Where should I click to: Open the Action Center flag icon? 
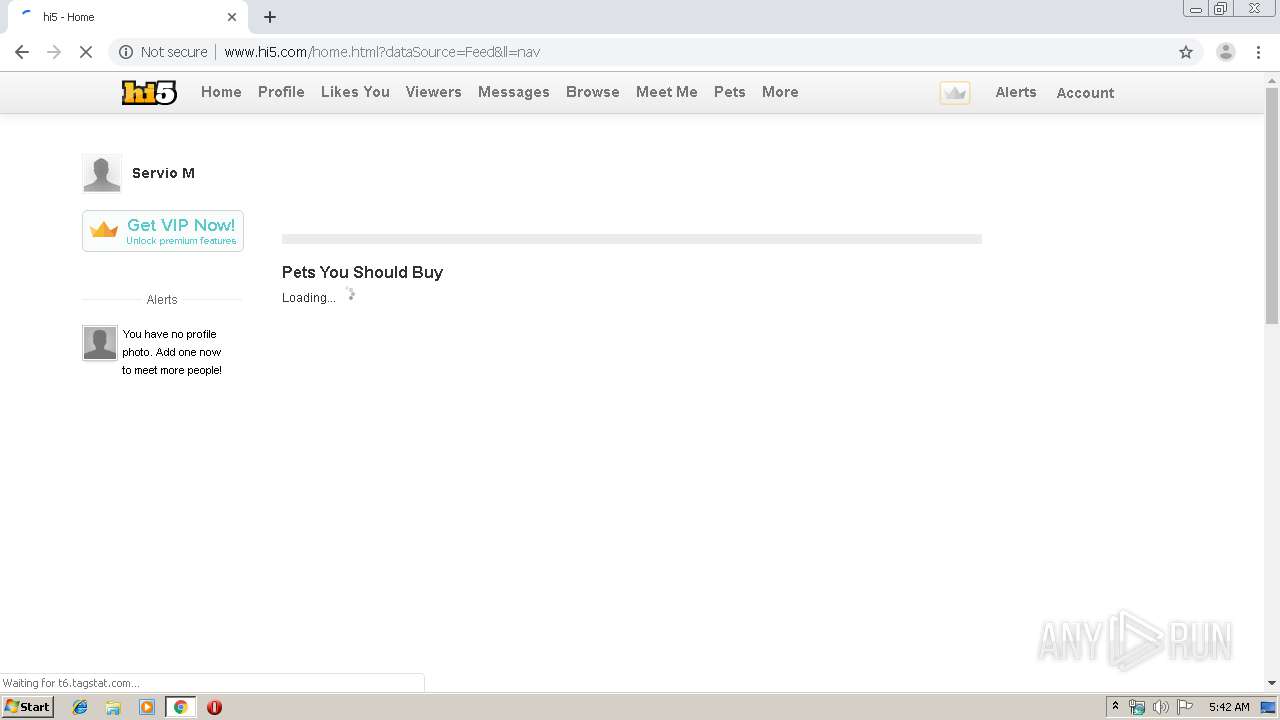(1185, 707)
